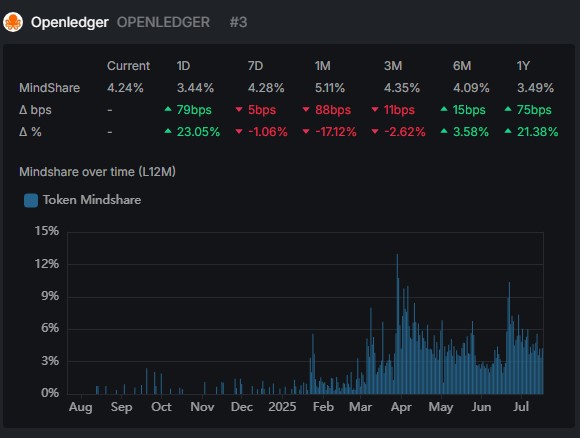Select the 3M column header

[x=393, y=66]
